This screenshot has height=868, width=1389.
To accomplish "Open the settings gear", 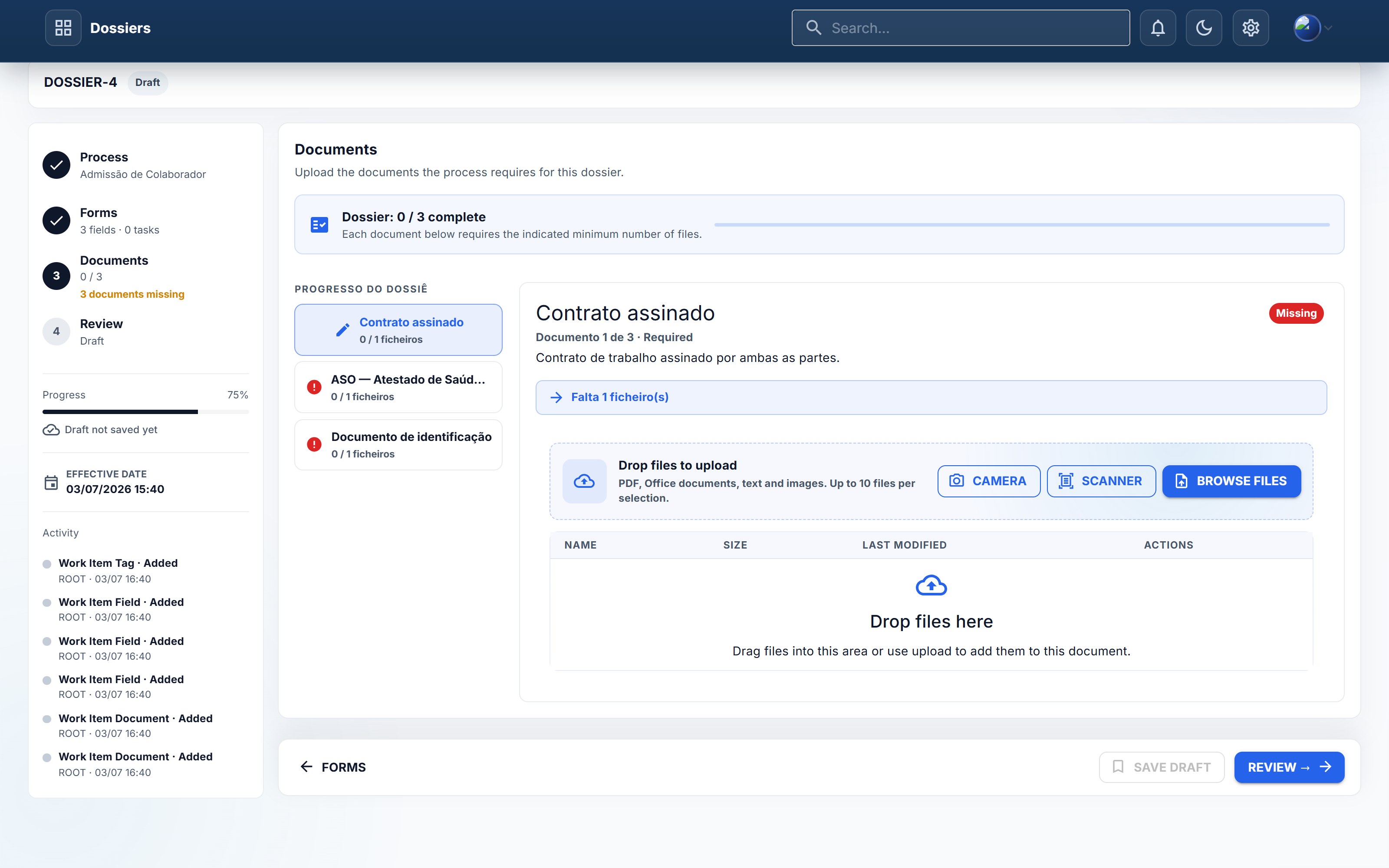I will (1251, 27).
